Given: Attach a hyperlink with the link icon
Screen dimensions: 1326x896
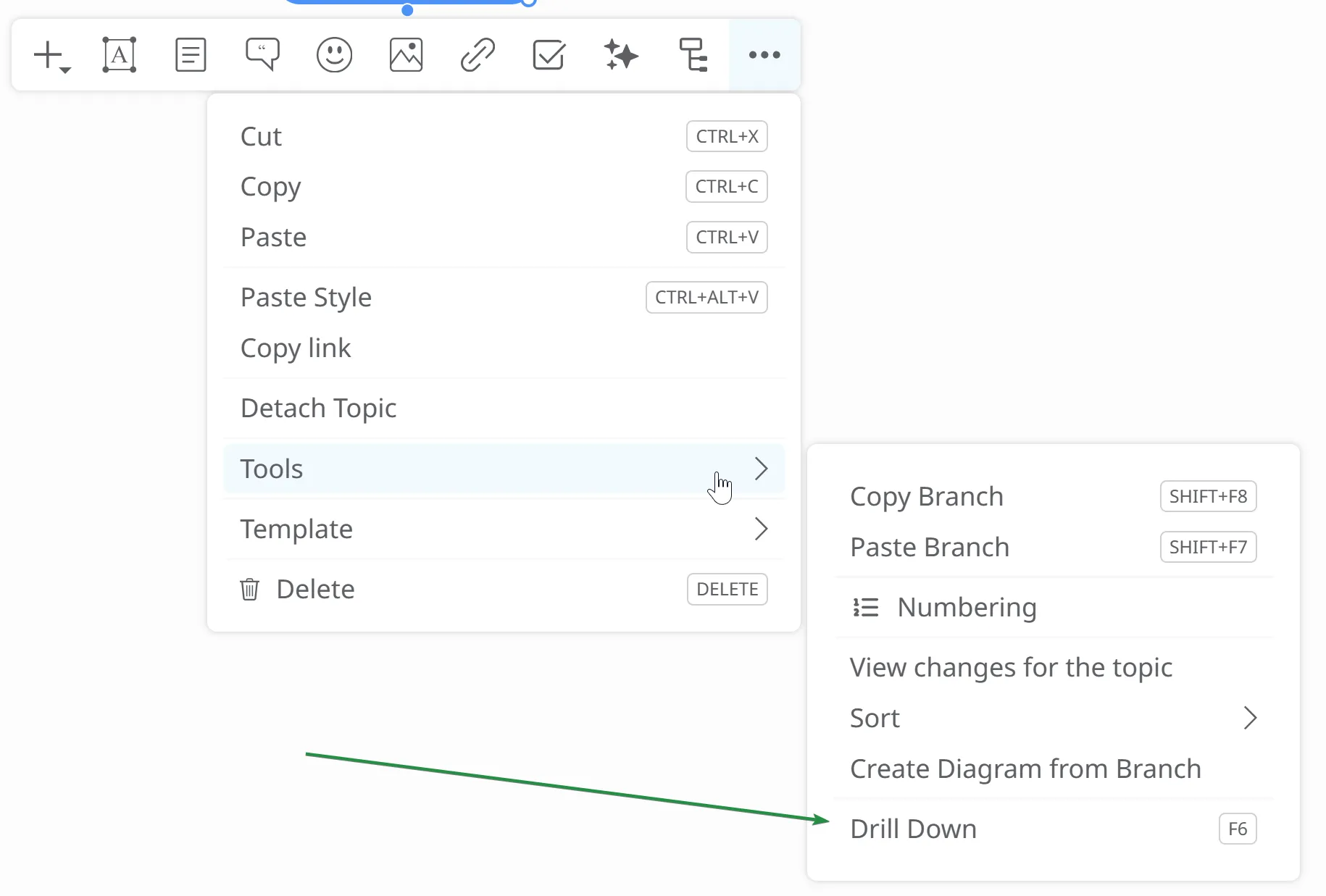Looking at the screenshot, I should pyautogui.click(x=478, y=55).
